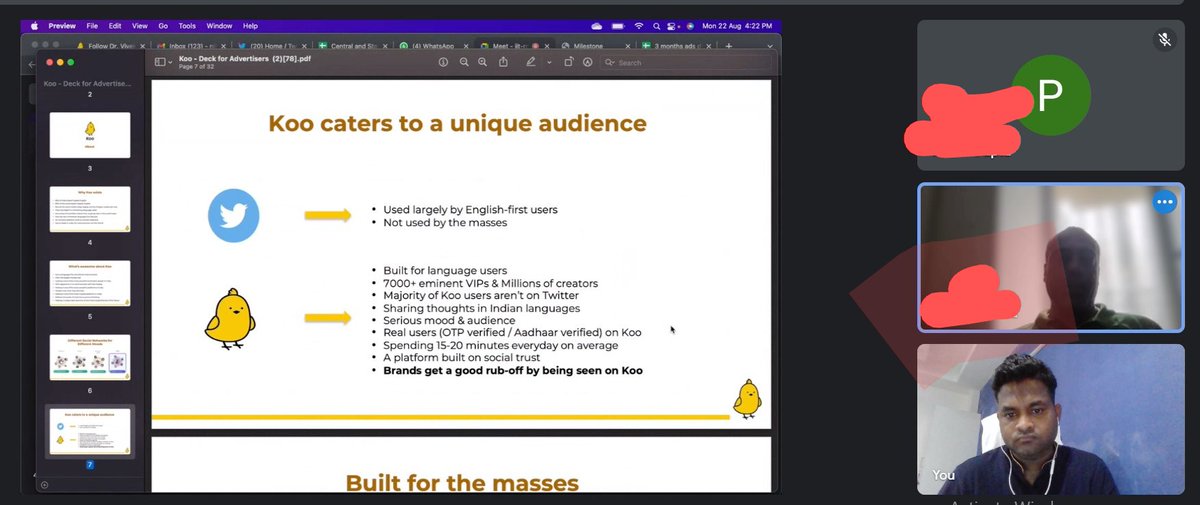This screenshot has width=1200, height=505.
Task: Switch to the WhatsApp browser tab
Action: click(433, 46)
